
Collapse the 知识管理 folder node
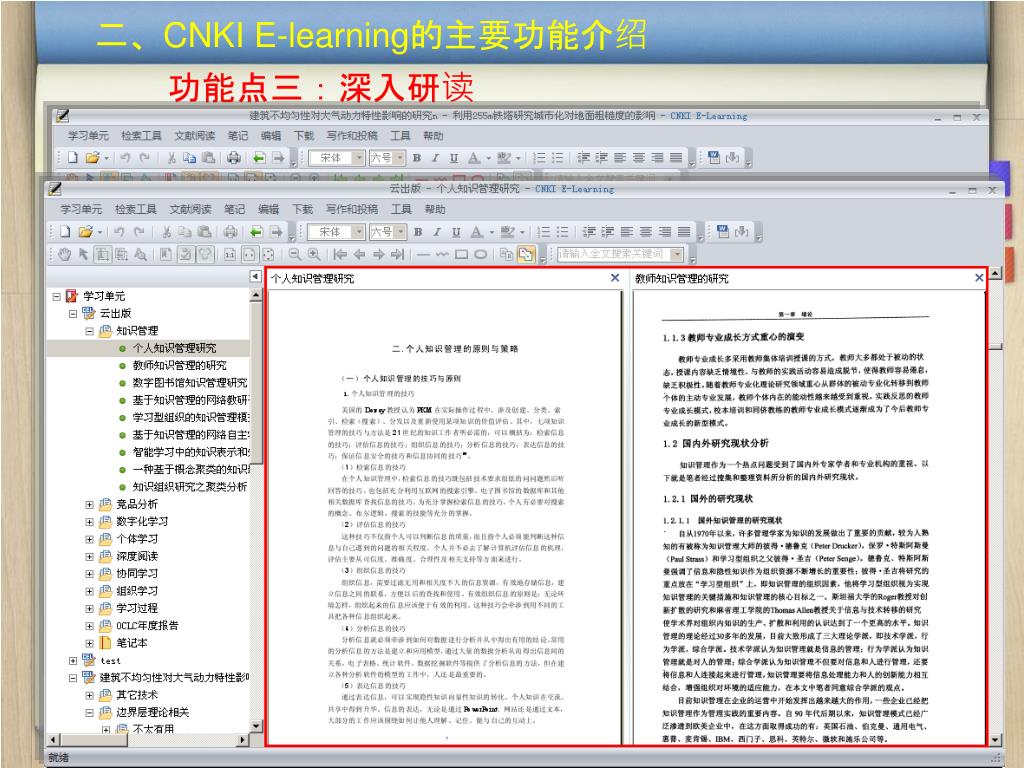tap(89, 331)
